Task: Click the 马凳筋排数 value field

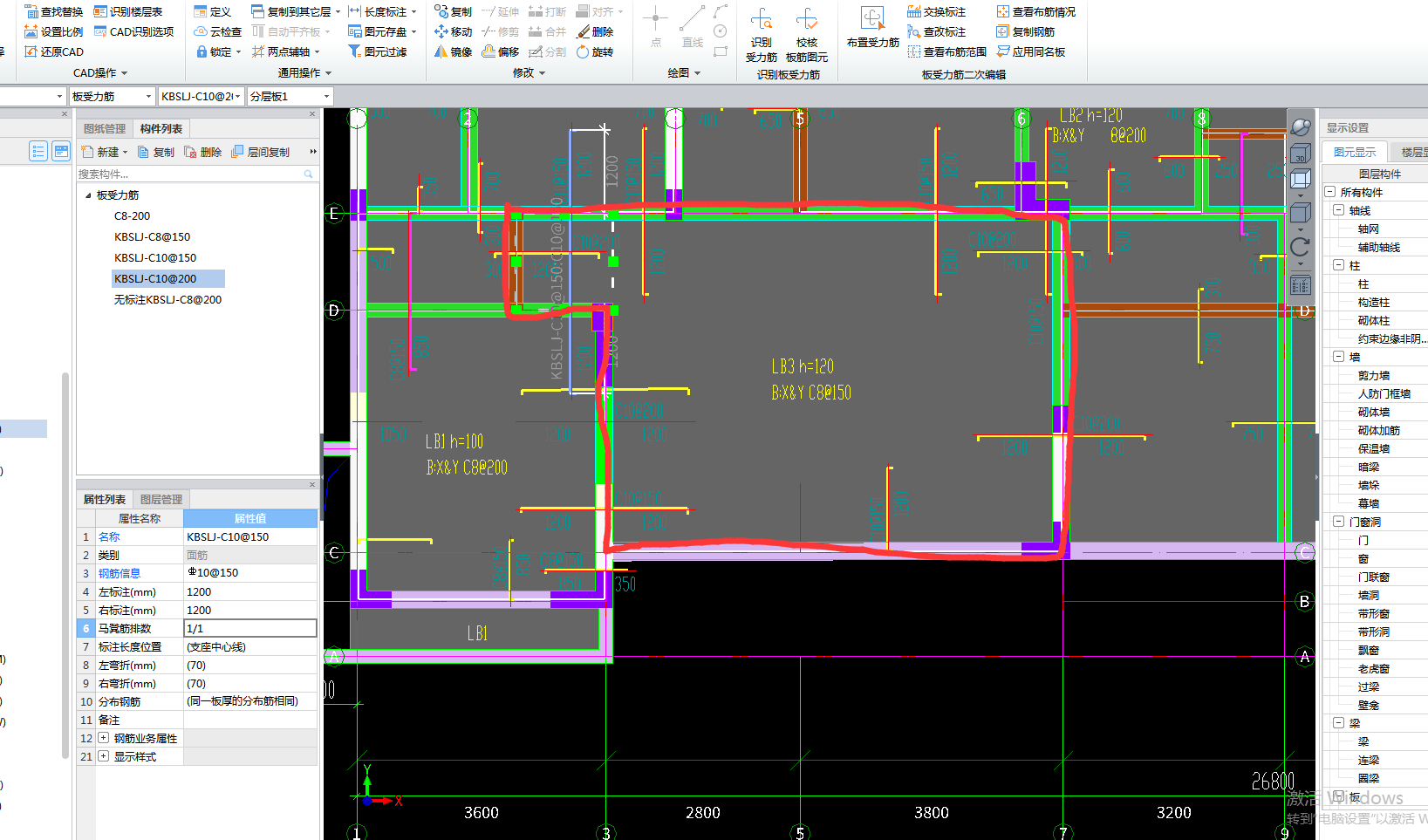Action: (x=250, y=628)
